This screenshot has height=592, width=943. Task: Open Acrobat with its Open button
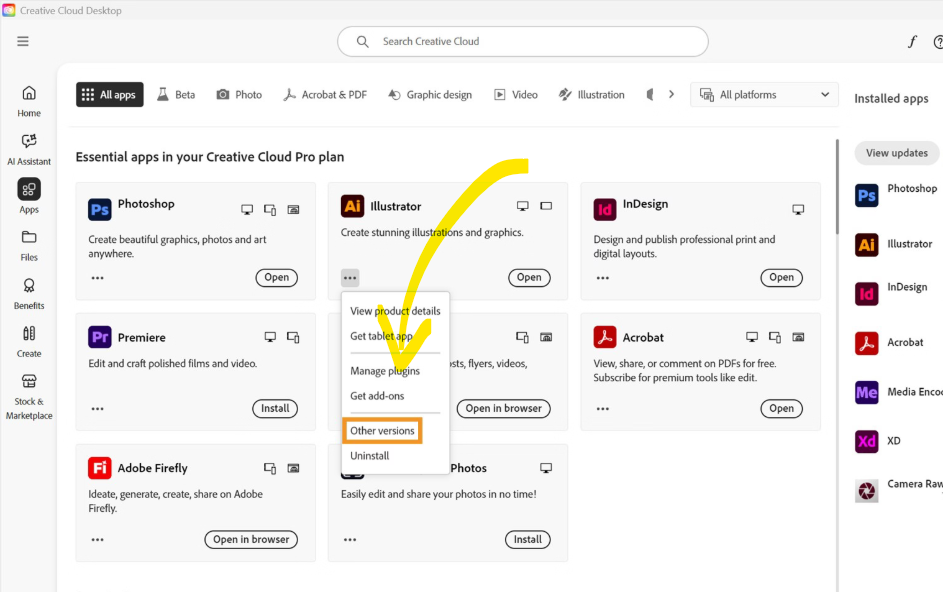click(x=781, y=409)
